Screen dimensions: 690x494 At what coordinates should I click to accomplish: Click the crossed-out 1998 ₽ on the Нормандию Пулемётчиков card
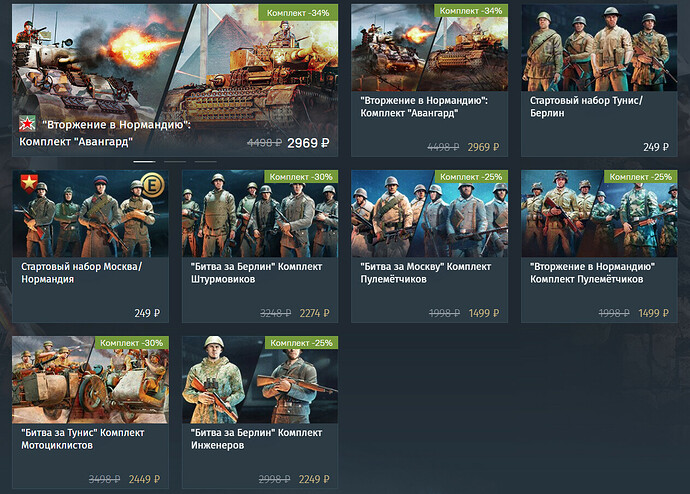point(614,313)
